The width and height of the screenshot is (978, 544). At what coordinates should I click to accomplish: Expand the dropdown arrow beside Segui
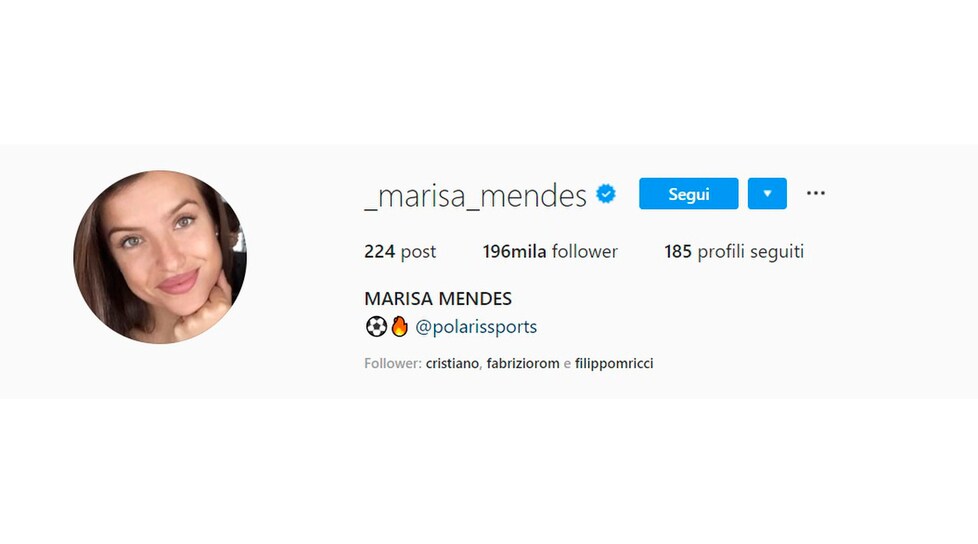coord(767,193)
